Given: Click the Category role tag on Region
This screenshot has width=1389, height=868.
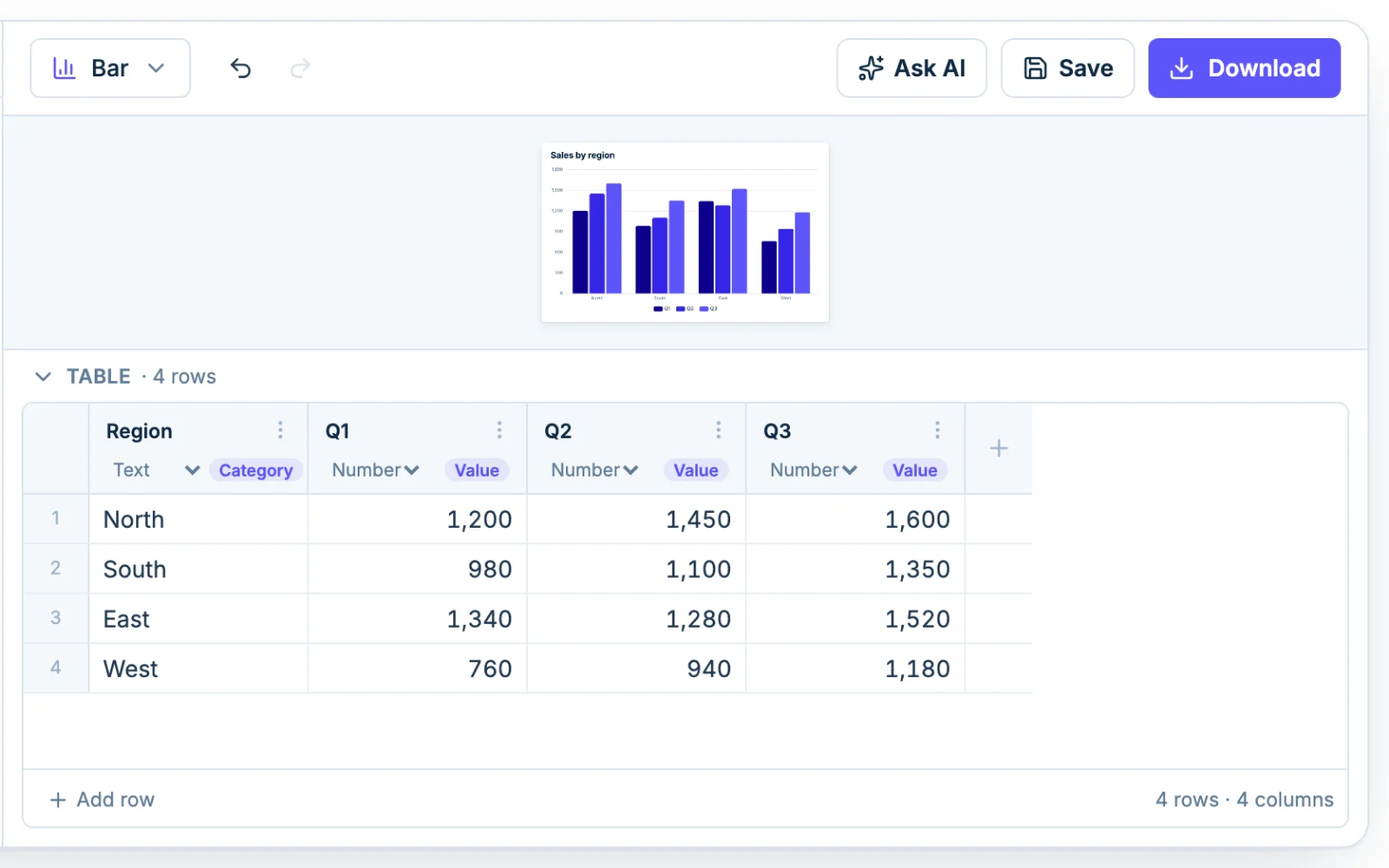Looking at the screenshot, I should (255, 470).
